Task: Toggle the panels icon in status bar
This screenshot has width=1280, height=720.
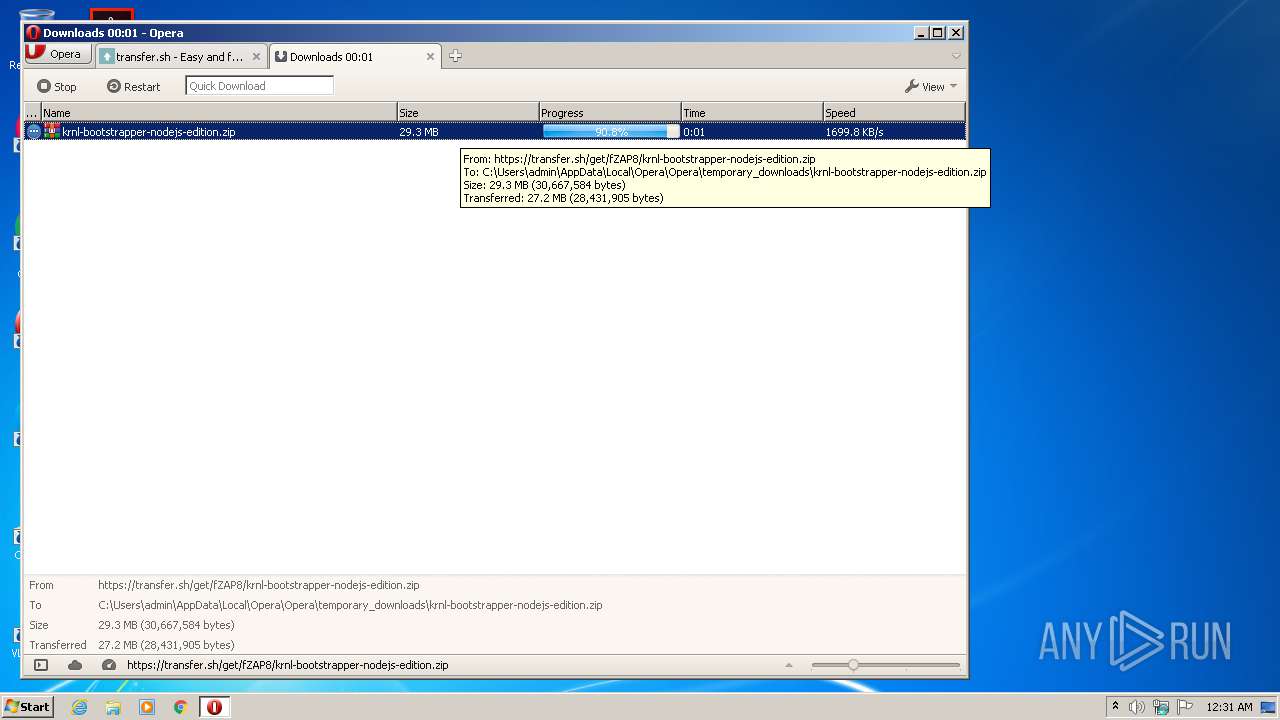Action: click(x=41, y=665)
